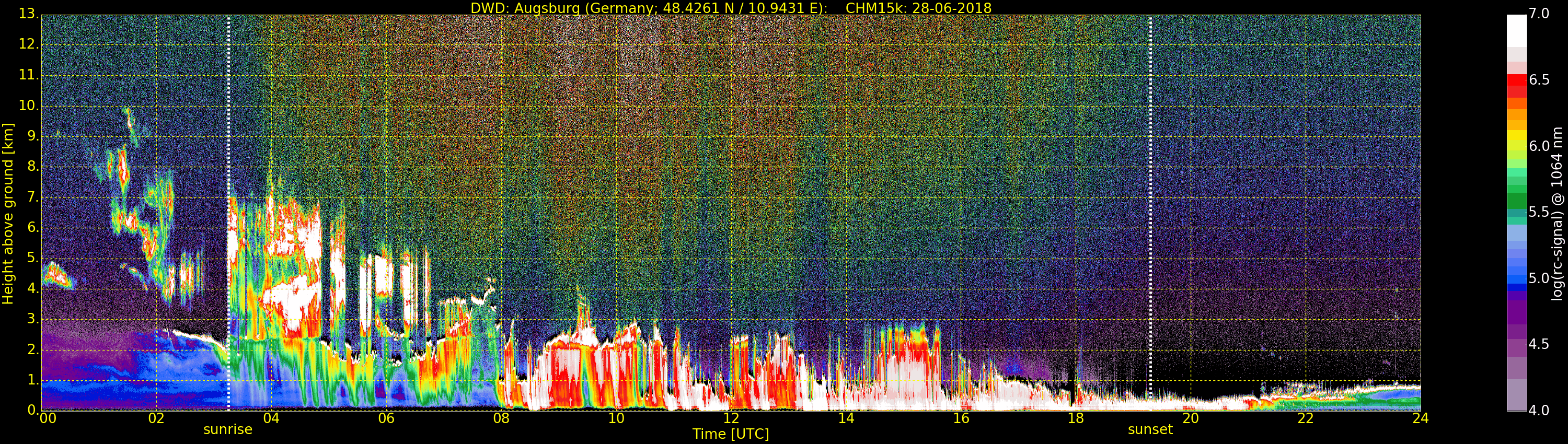Image resolution: width=1568 pixels, height=444 pixels.
Task: Click the 'Time [UTC]' x-axis label
Action: 731,434
